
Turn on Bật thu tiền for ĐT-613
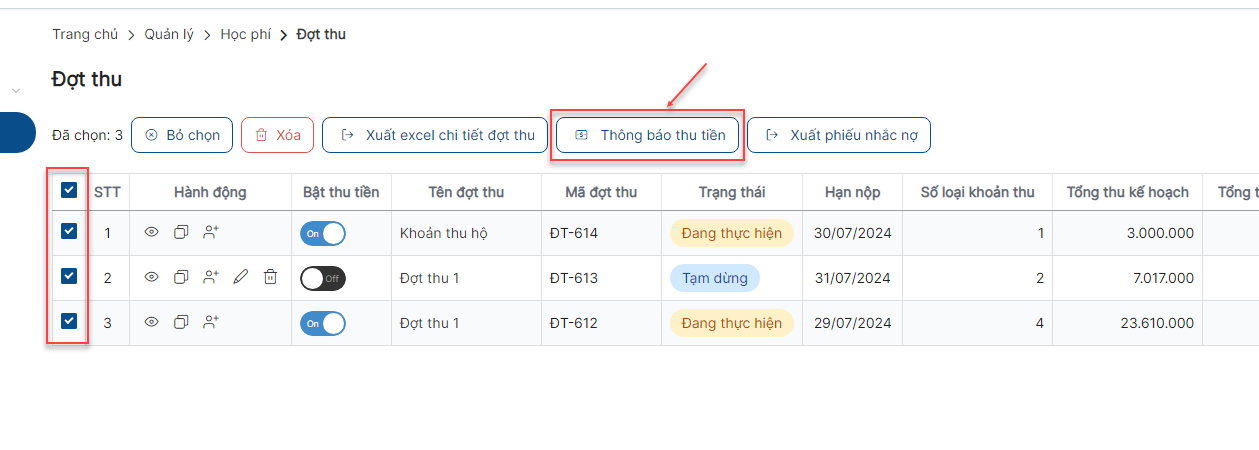[323, 278]
